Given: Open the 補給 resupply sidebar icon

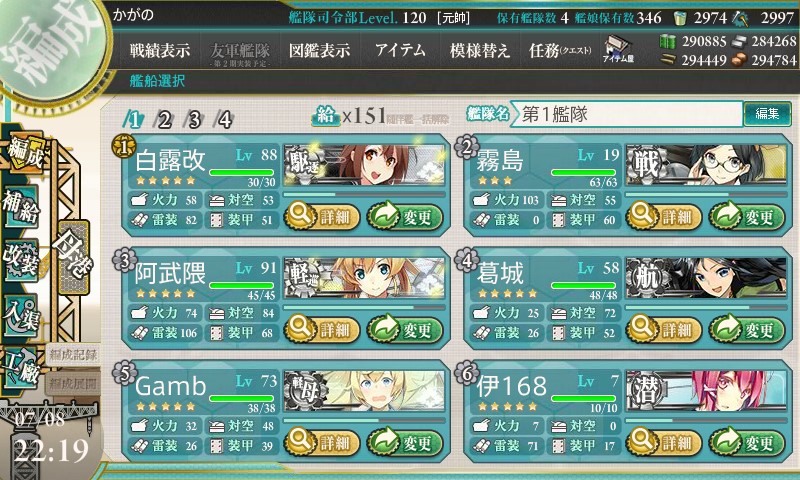Looking at the screenshot, I should click(x=21, y=207).
